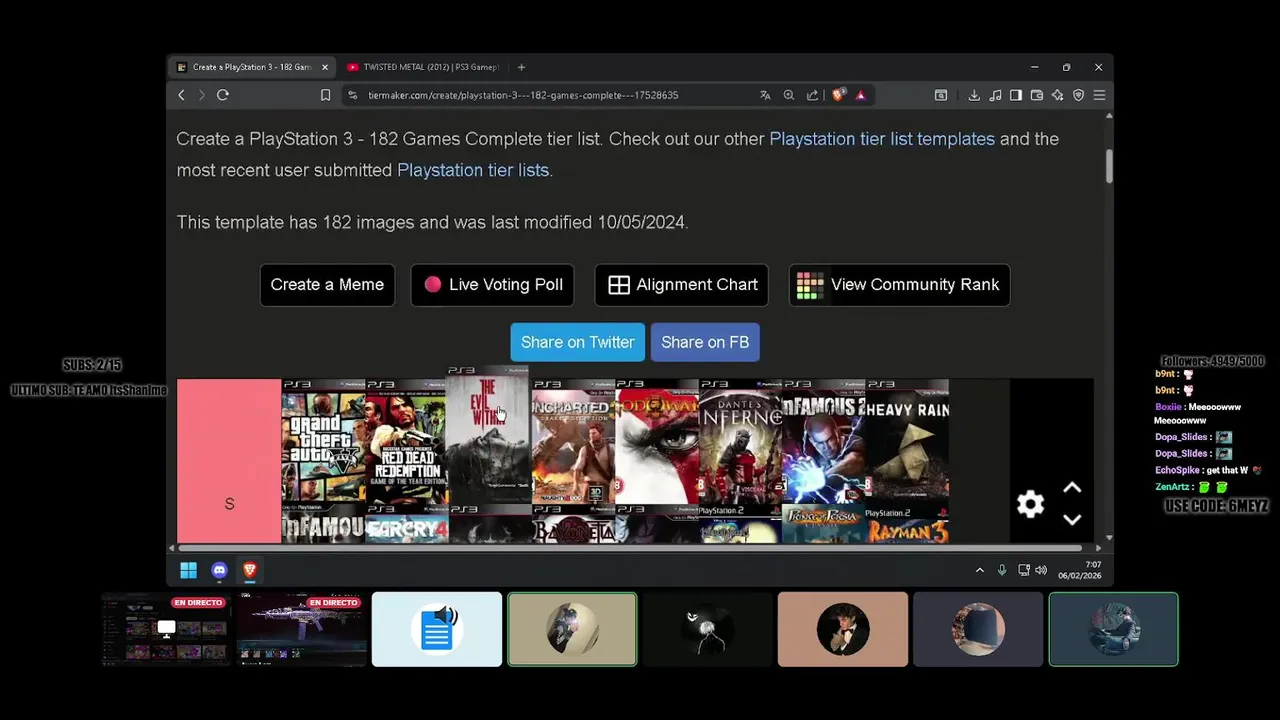This screenshot has width=1280, height=720.
Task: Open Brave Rewards triangle icon
Action: pos(860,95)
